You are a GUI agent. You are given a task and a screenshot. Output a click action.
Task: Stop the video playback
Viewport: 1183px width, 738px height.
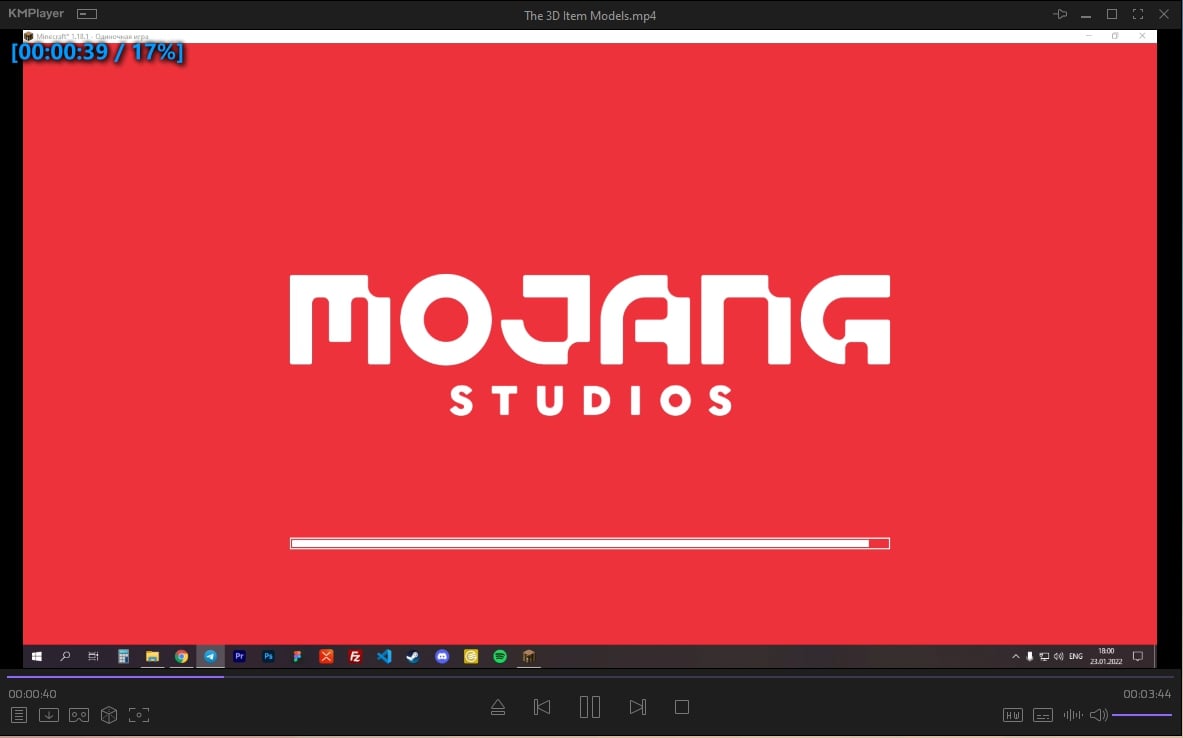coord(682,707)
